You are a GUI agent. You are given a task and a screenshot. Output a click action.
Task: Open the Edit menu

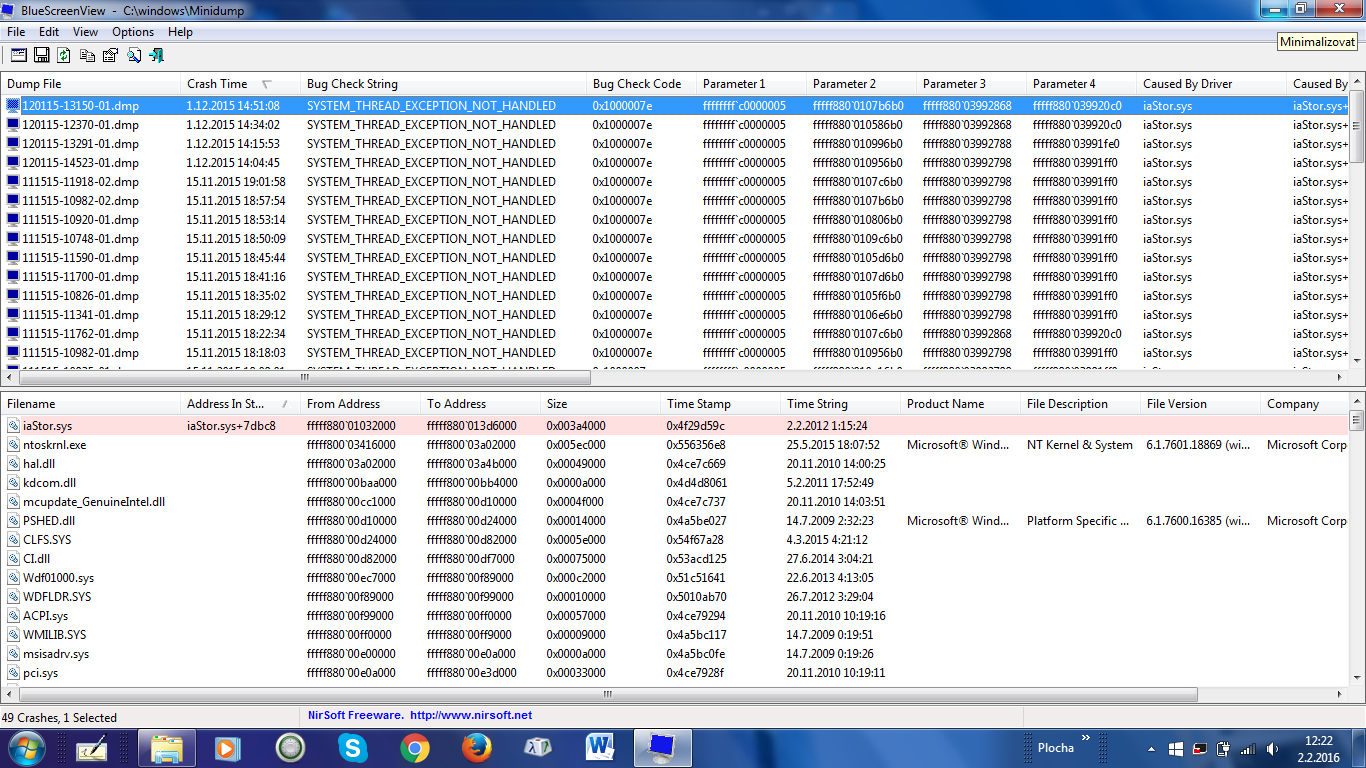[49, 32]
